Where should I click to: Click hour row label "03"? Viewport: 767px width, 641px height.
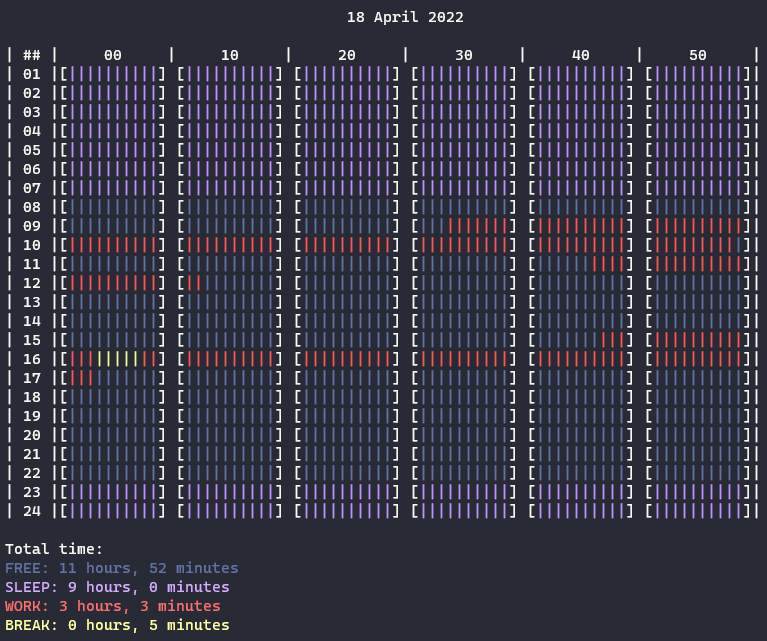click(x=32, y=112)
